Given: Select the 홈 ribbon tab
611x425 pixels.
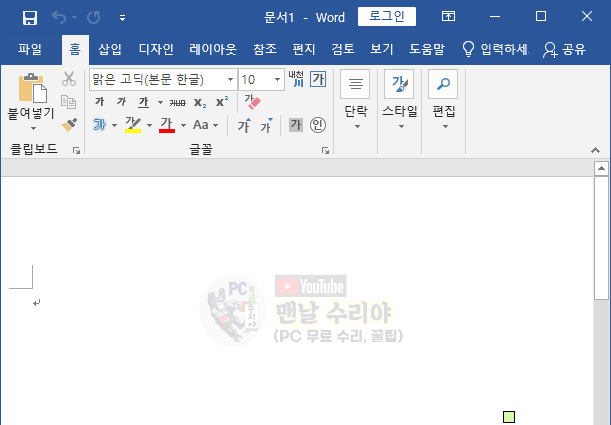Looking at the screenshot, I should [x=75, y=49].
